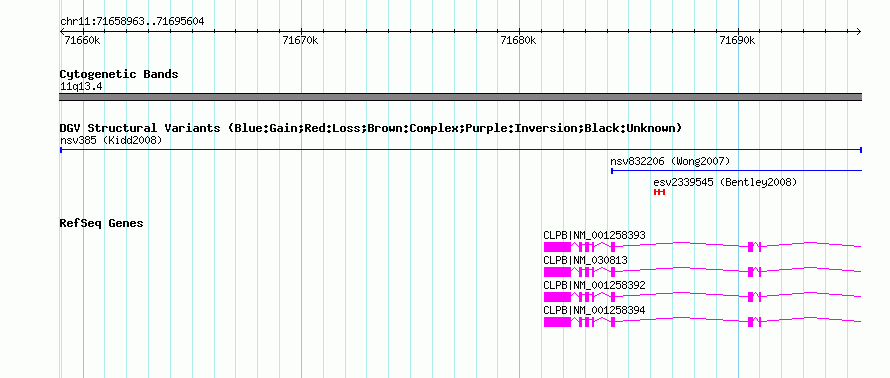Click the chr11:71658963..71695604 coordinate label
Screen dimensions: 890x378
click(x=132, y=22)
